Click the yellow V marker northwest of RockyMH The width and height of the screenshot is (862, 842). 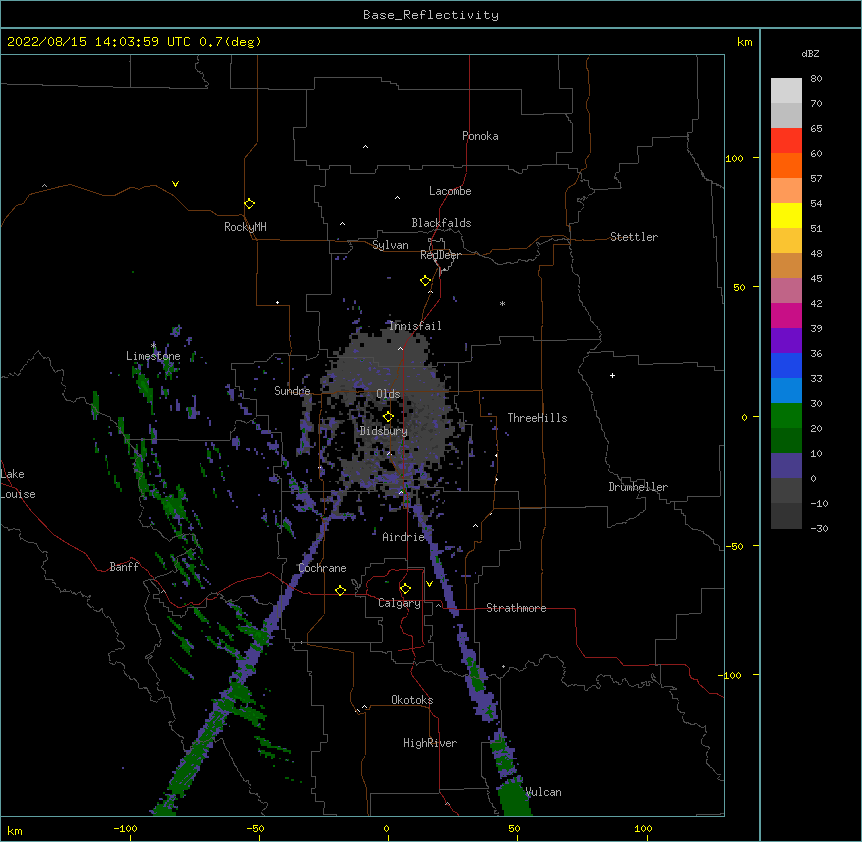pos(175,184)
